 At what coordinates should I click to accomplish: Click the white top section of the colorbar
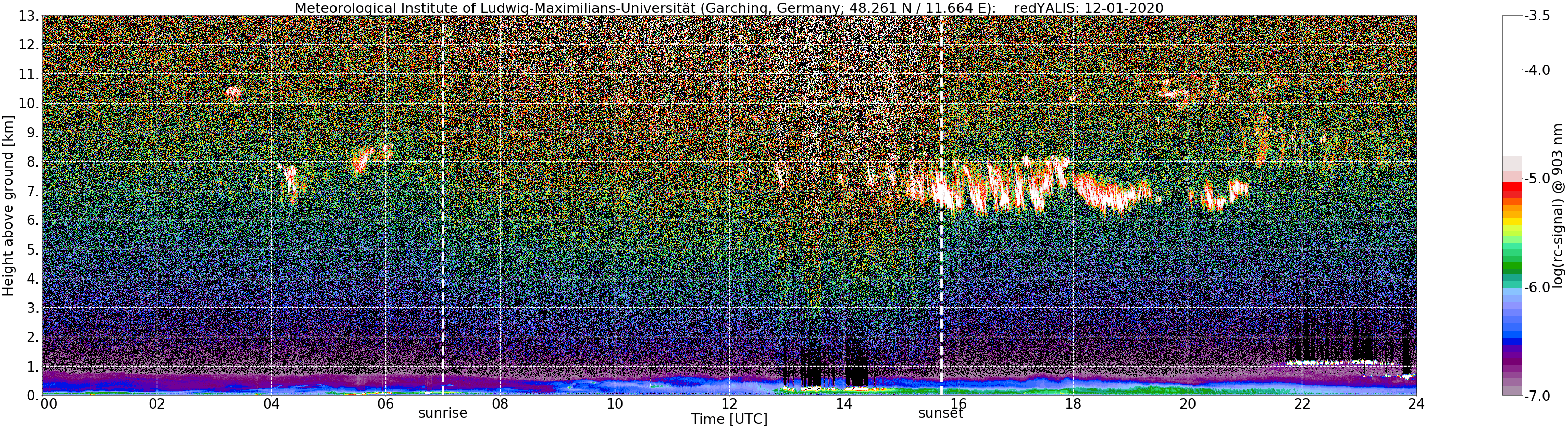[1512, 85]
